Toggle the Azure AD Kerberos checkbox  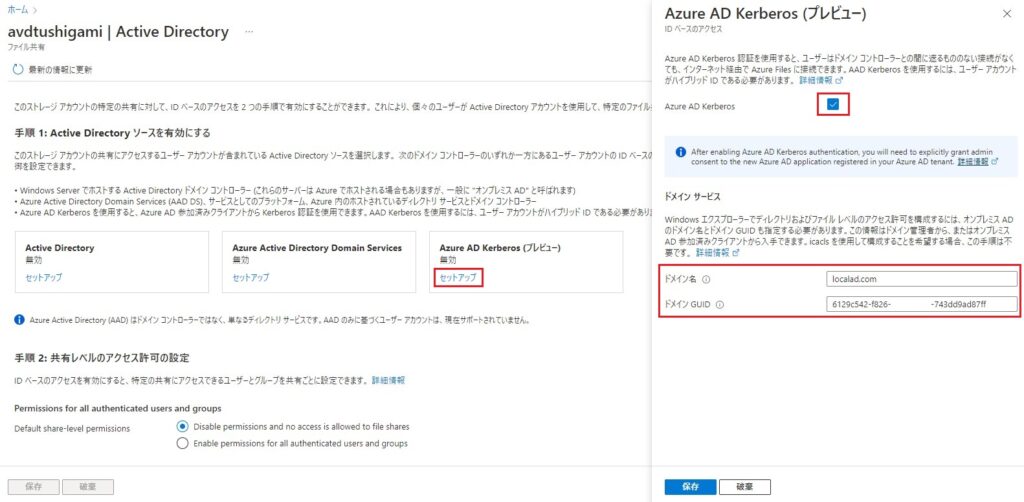[833, 106]
